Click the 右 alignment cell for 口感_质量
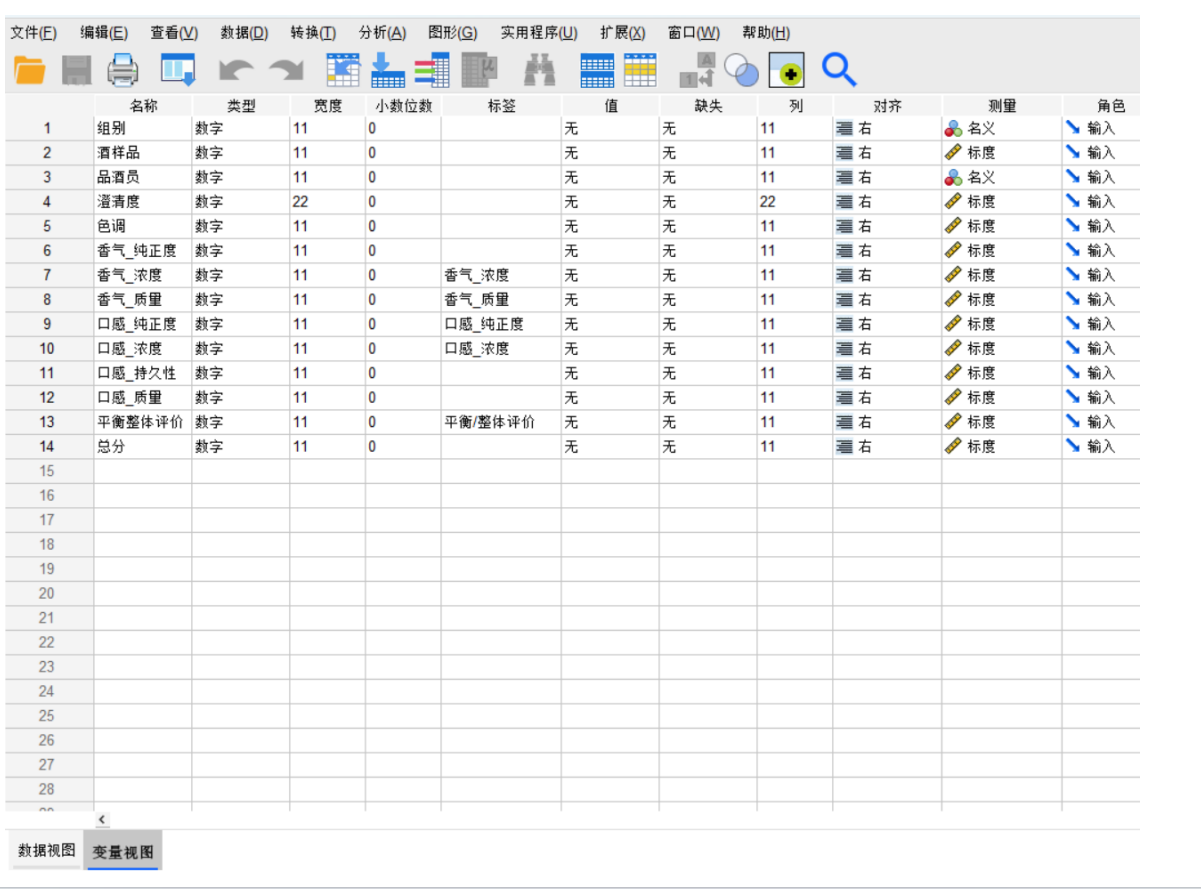1201x889 pixels. 887,398
